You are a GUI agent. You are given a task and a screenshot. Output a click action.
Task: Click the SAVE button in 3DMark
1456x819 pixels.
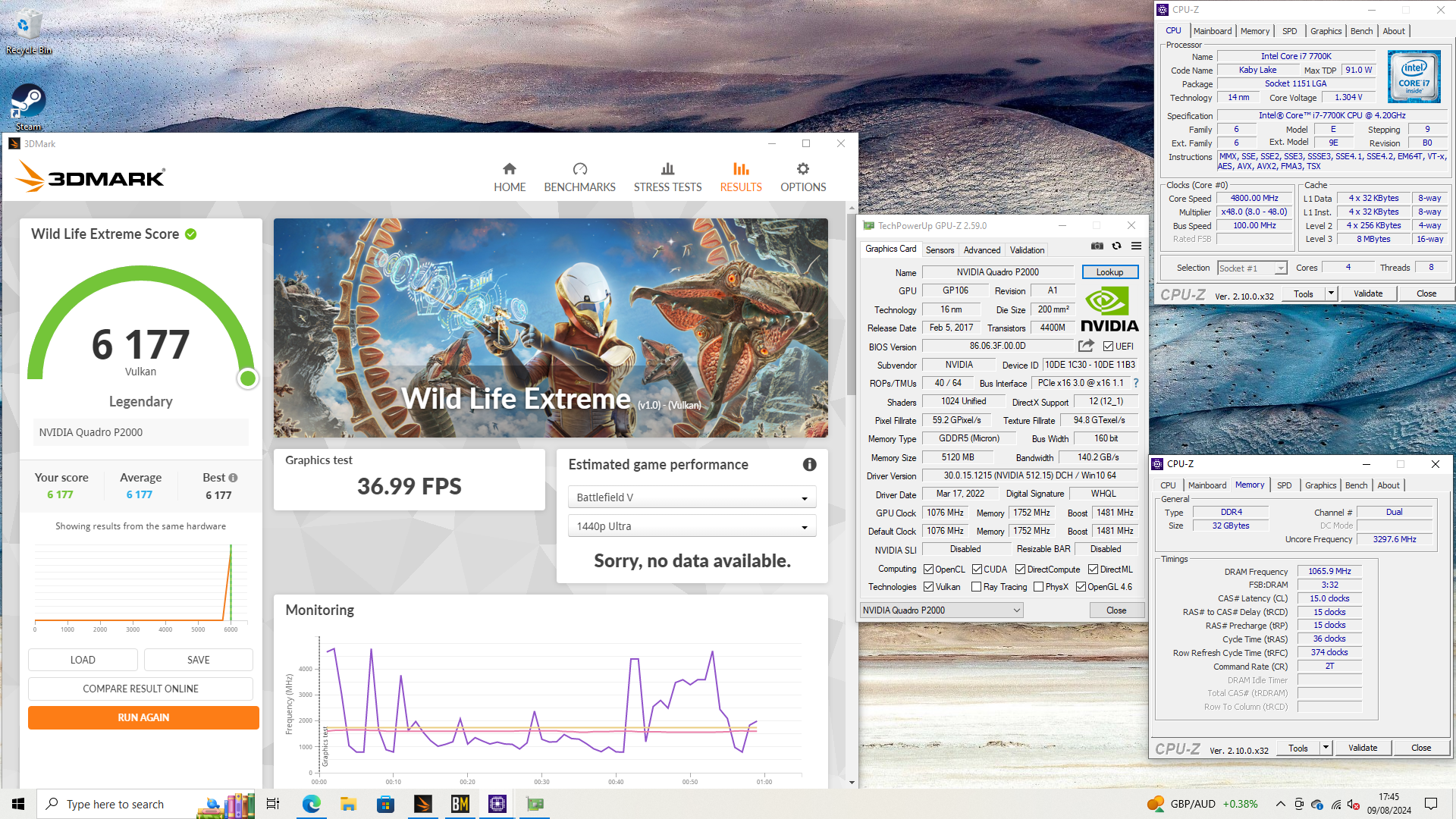tap(199, 660)
